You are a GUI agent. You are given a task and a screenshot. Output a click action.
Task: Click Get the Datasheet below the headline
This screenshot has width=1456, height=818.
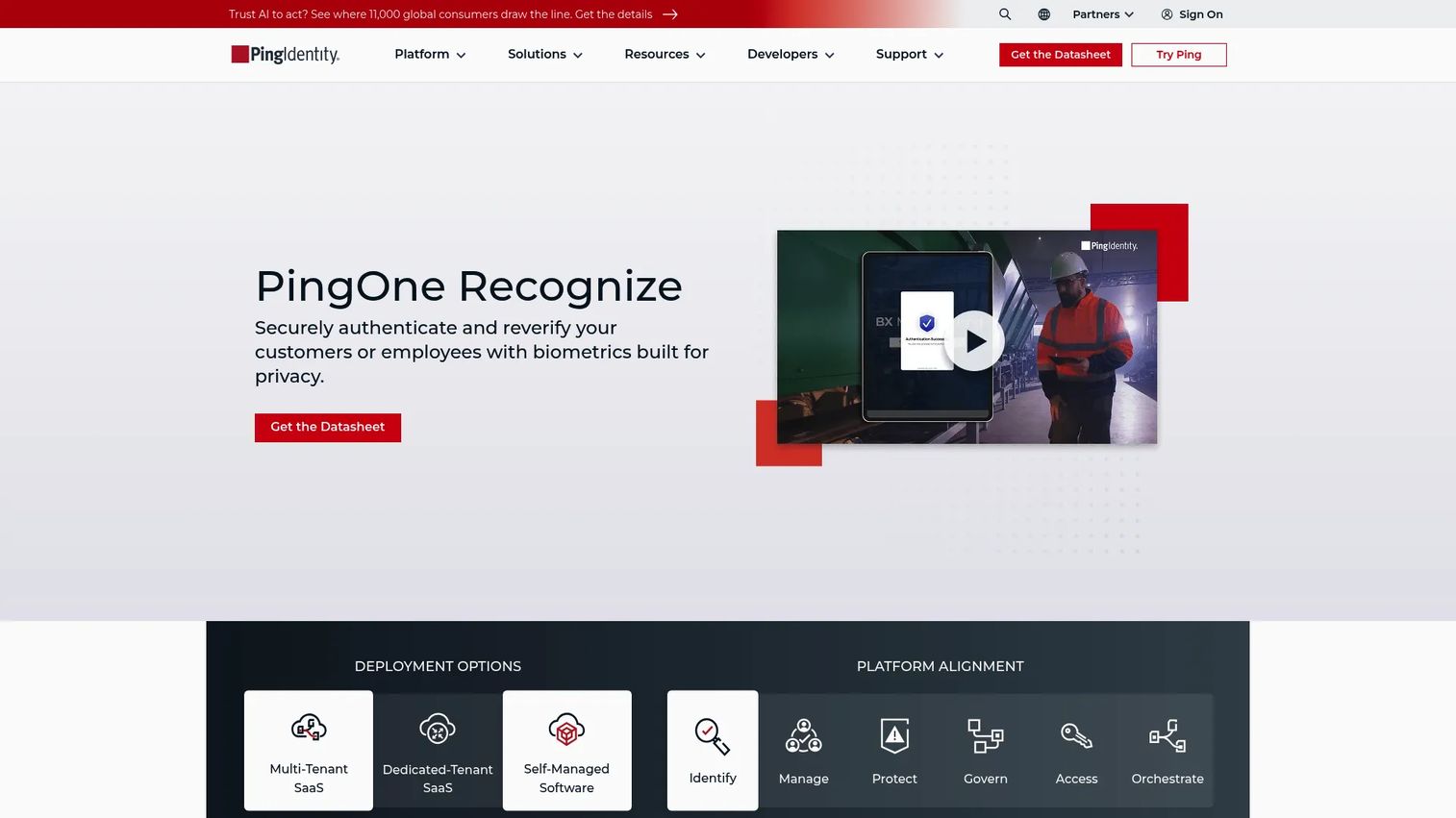[x=327, y=427]
